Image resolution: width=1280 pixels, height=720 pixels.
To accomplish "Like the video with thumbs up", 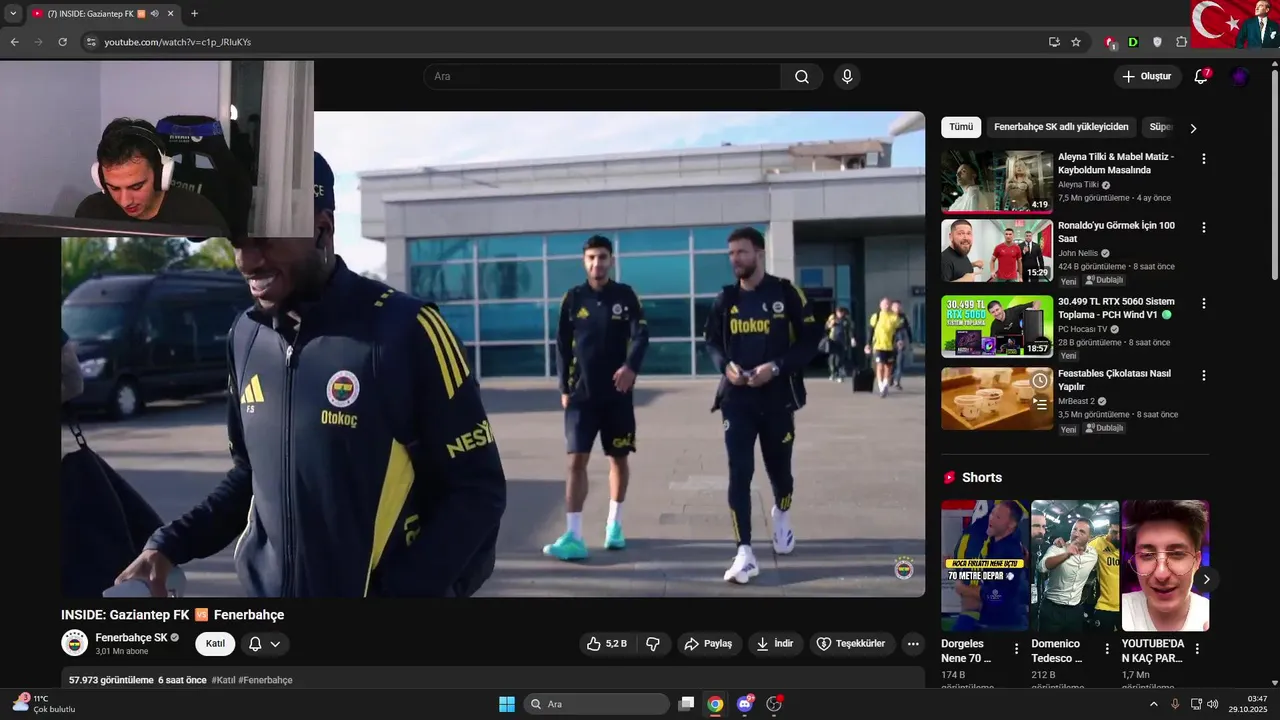I will pos(607,644).
